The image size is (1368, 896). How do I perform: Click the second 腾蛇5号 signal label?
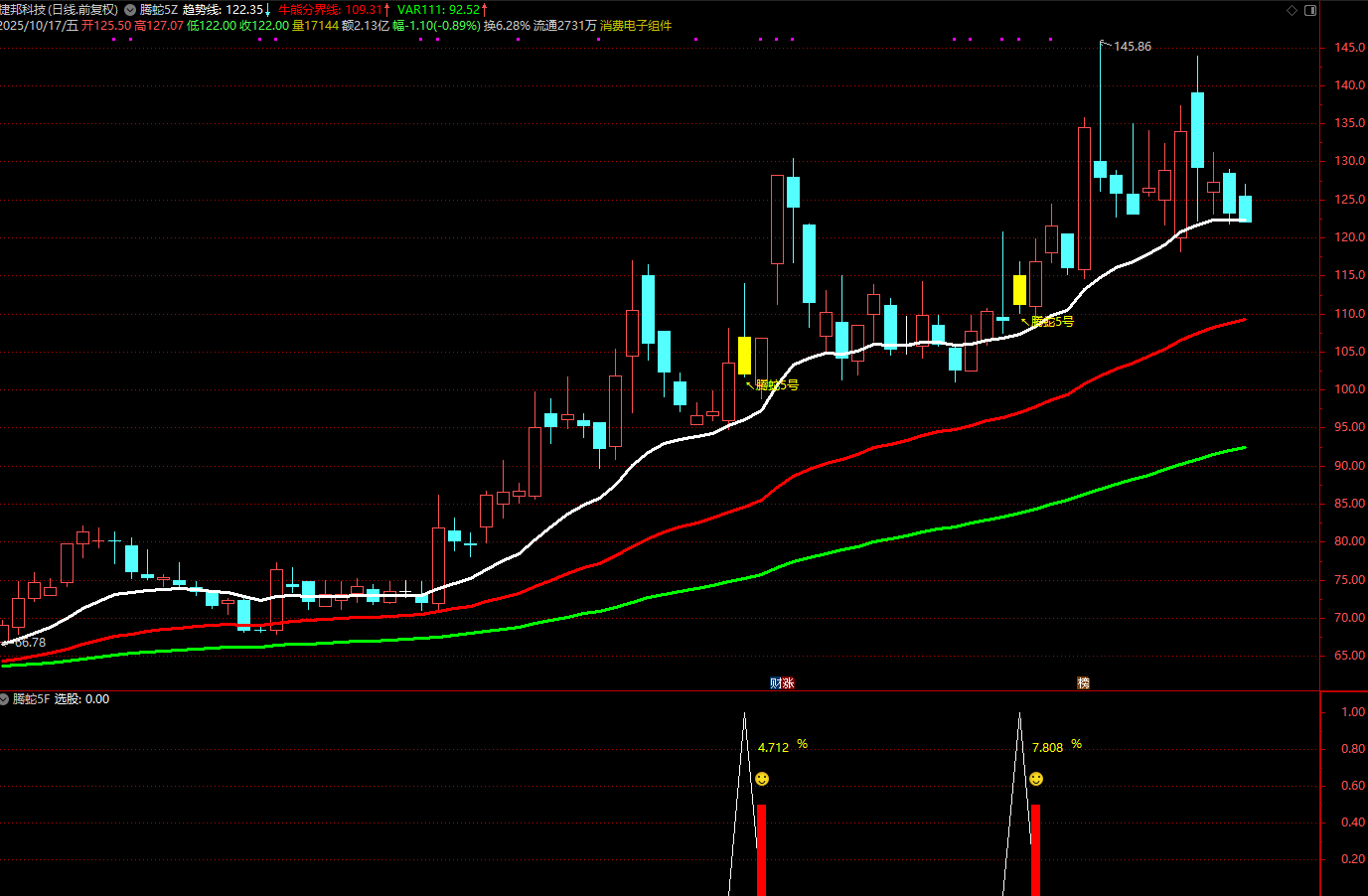(1052, 321)
